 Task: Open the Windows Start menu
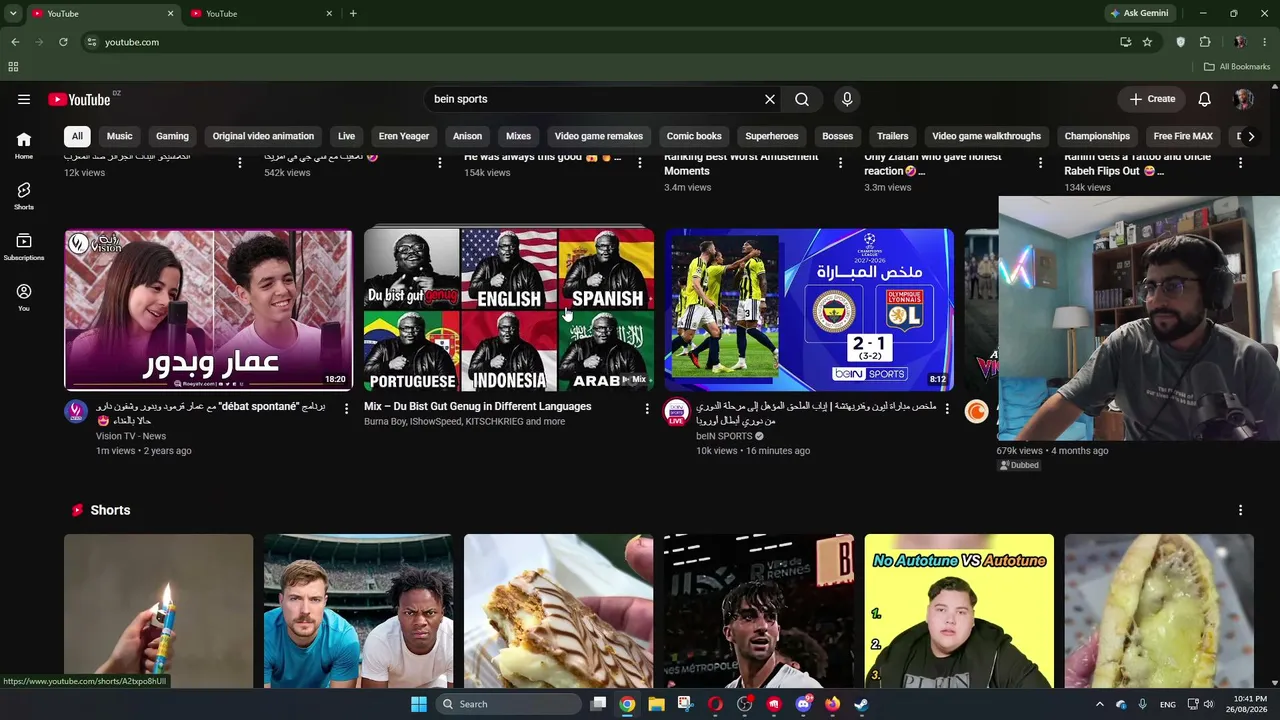pyautogui.click(x=419, y=704)
